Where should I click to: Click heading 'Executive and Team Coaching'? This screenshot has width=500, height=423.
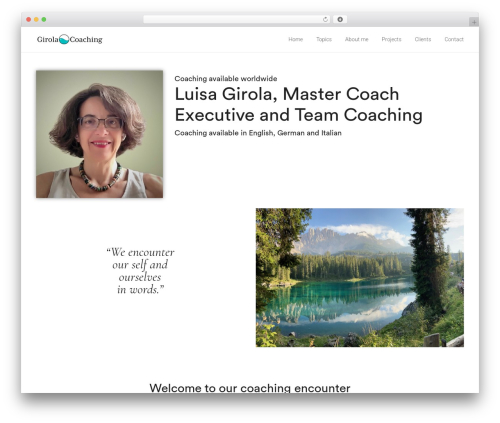pyautogui.click(x=299, y=115)
